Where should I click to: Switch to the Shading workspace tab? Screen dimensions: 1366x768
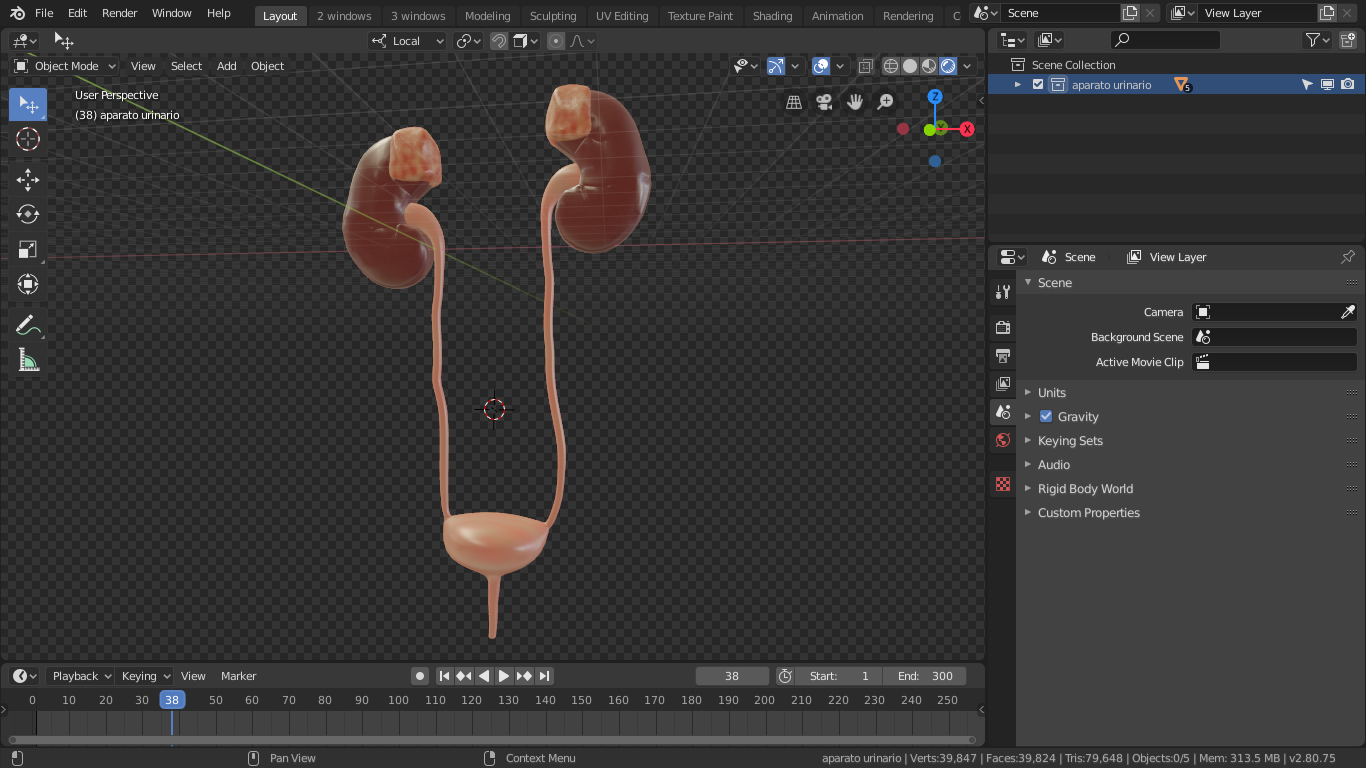(772, 15)
